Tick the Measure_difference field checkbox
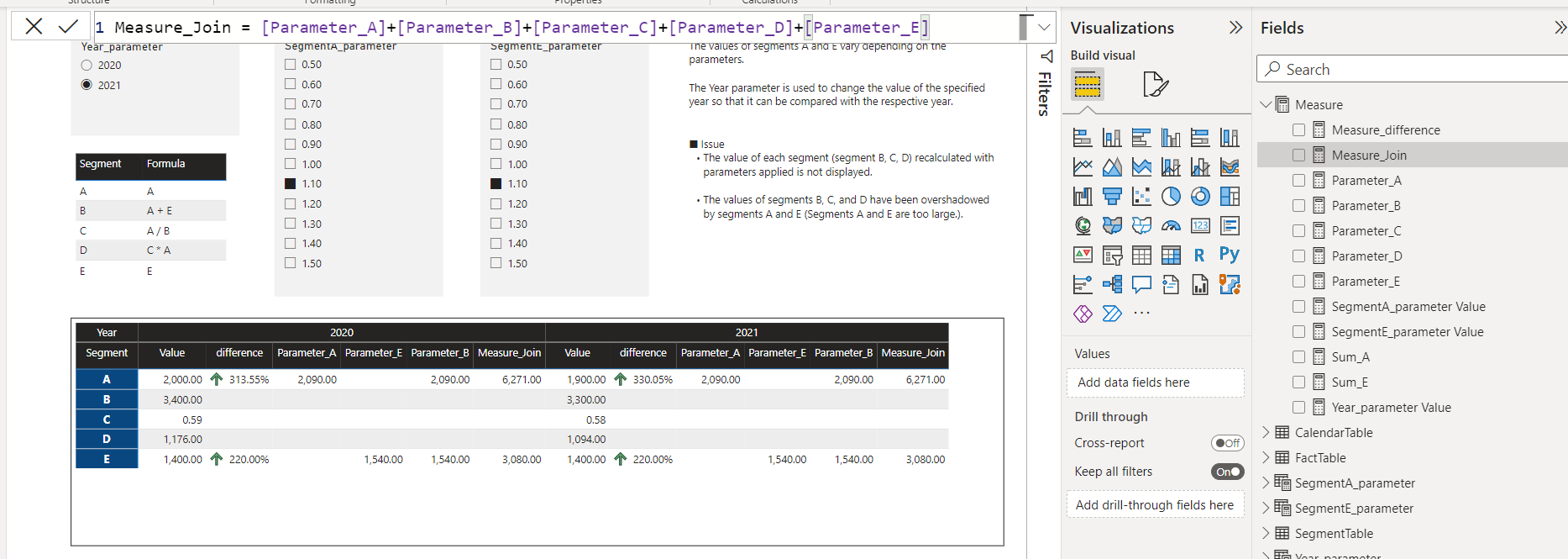This screenshot has height=559, width=1568. (1298, 130)
